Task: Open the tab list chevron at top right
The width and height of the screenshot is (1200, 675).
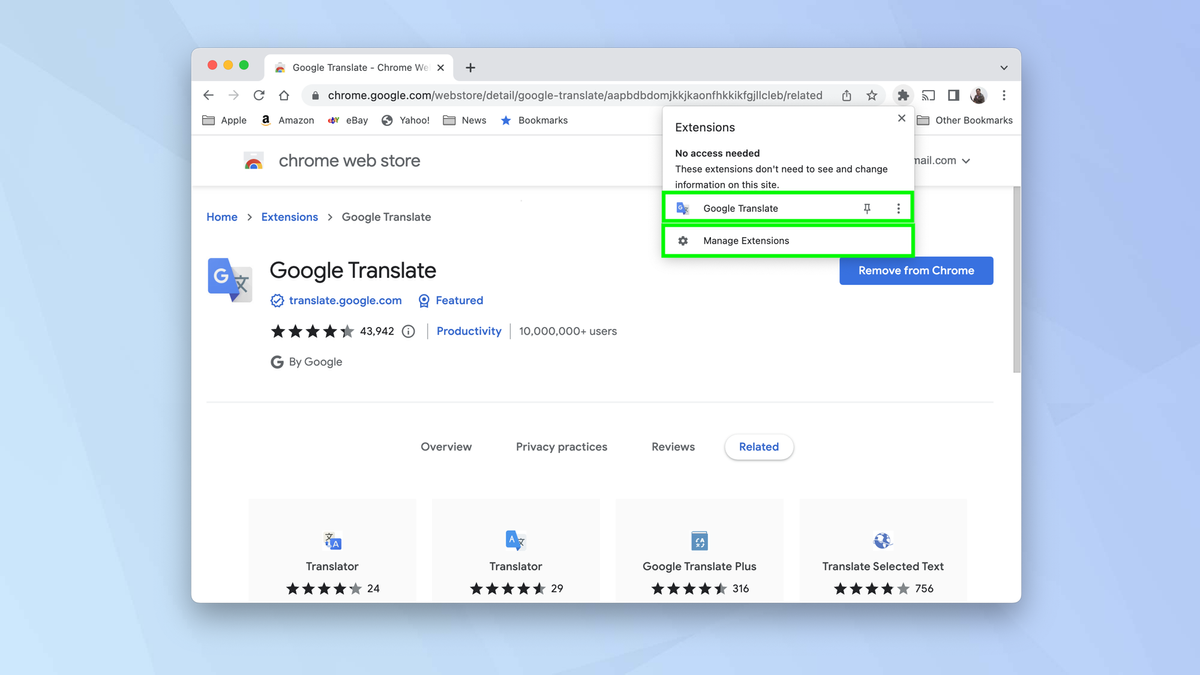Action: tap(1003, 66)
